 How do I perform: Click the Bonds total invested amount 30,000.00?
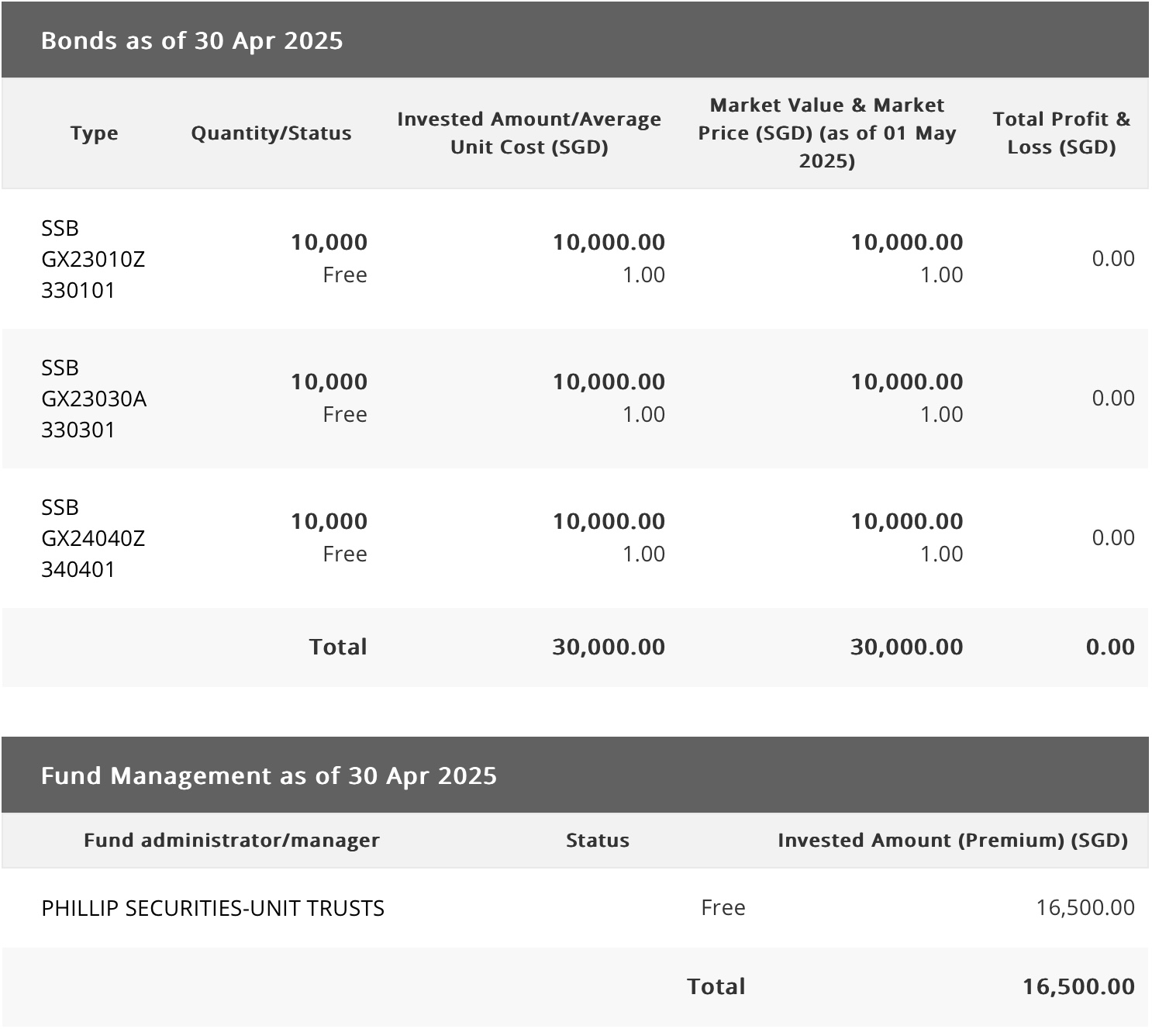click(609, 647)
